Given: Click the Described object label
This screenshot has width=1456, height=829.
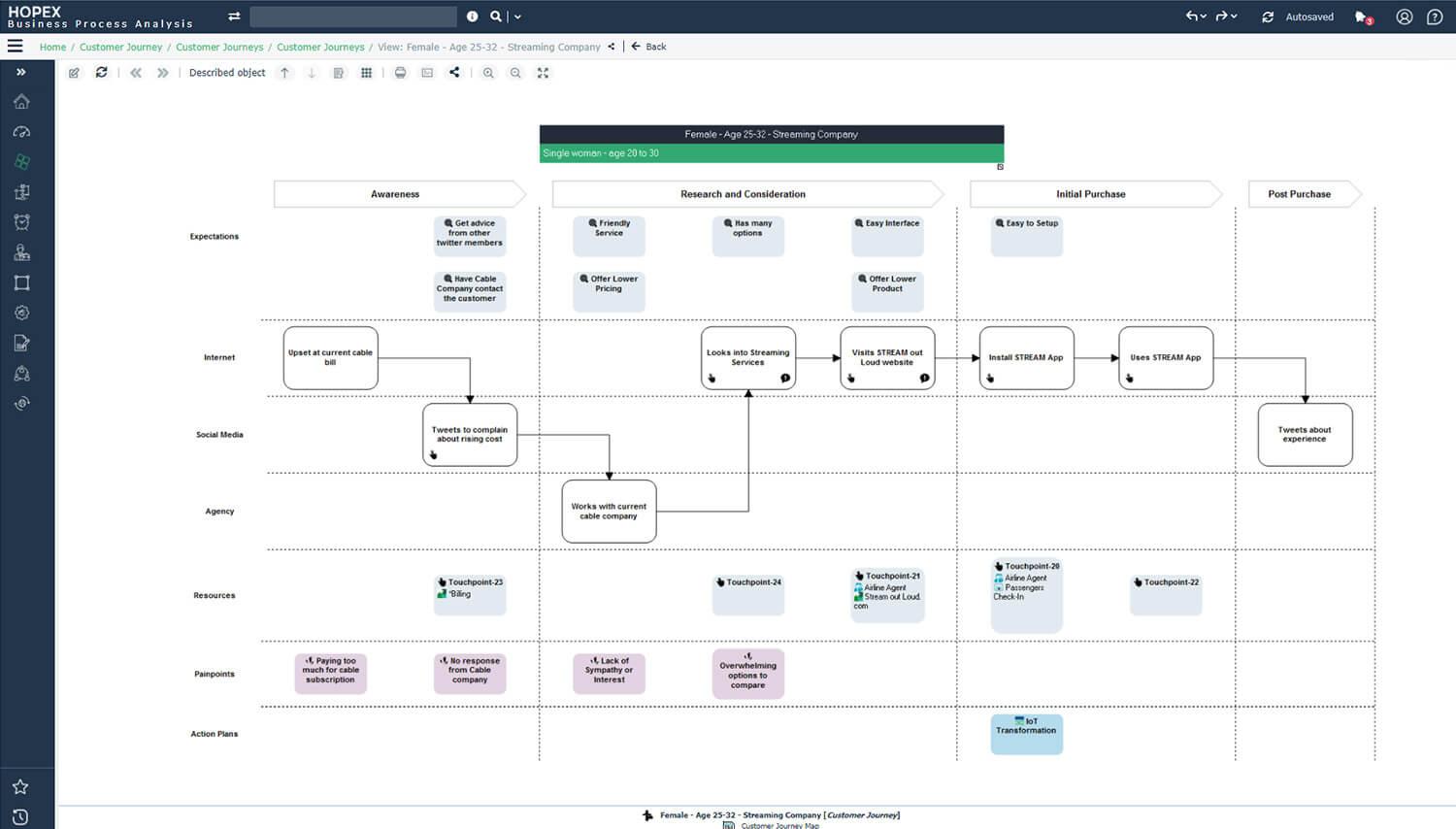Looking at the screenshot, I should click(x=227, y=73).
